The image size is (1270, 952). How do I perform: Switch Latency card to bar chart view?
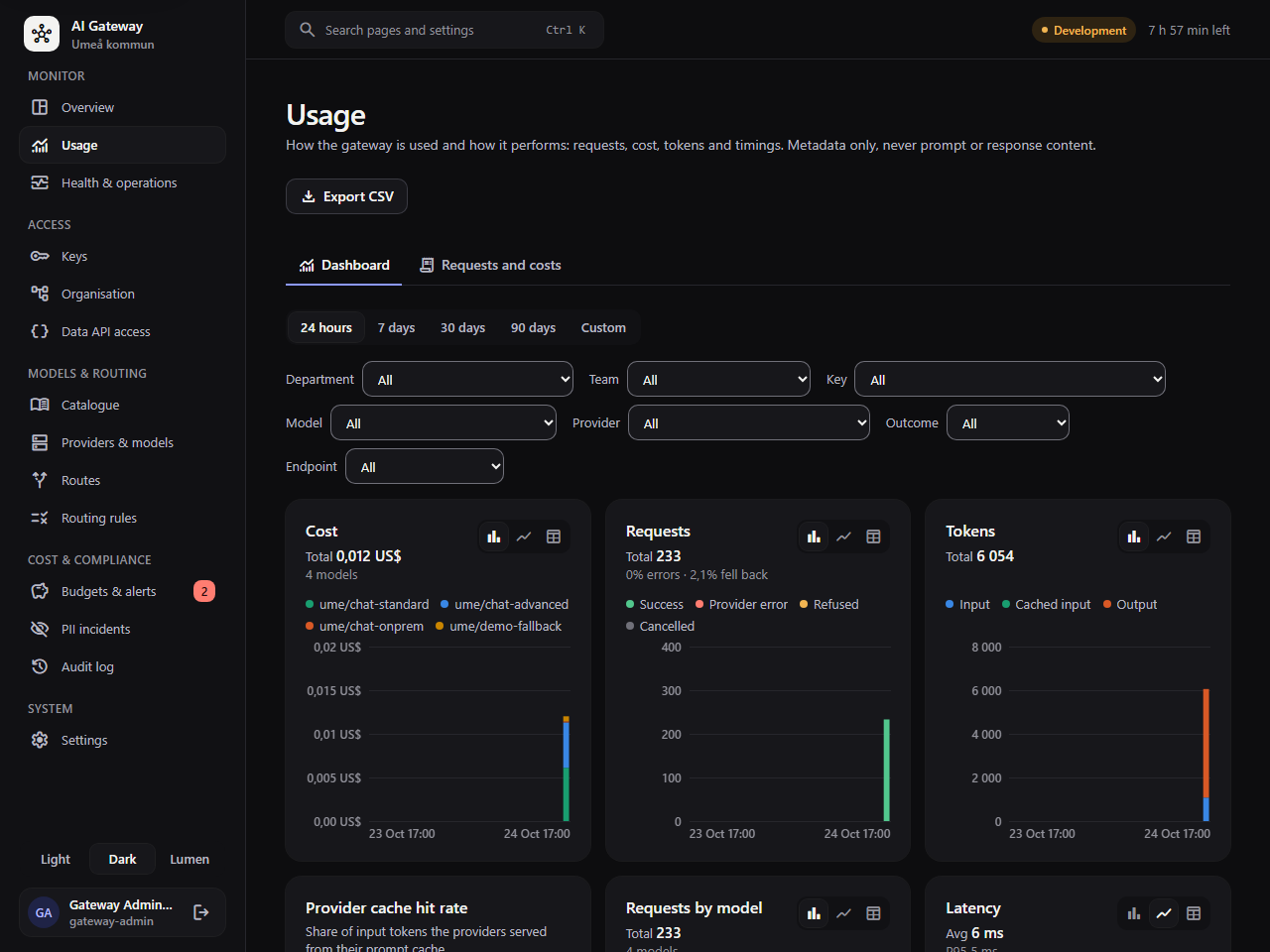click(1134, 913)
